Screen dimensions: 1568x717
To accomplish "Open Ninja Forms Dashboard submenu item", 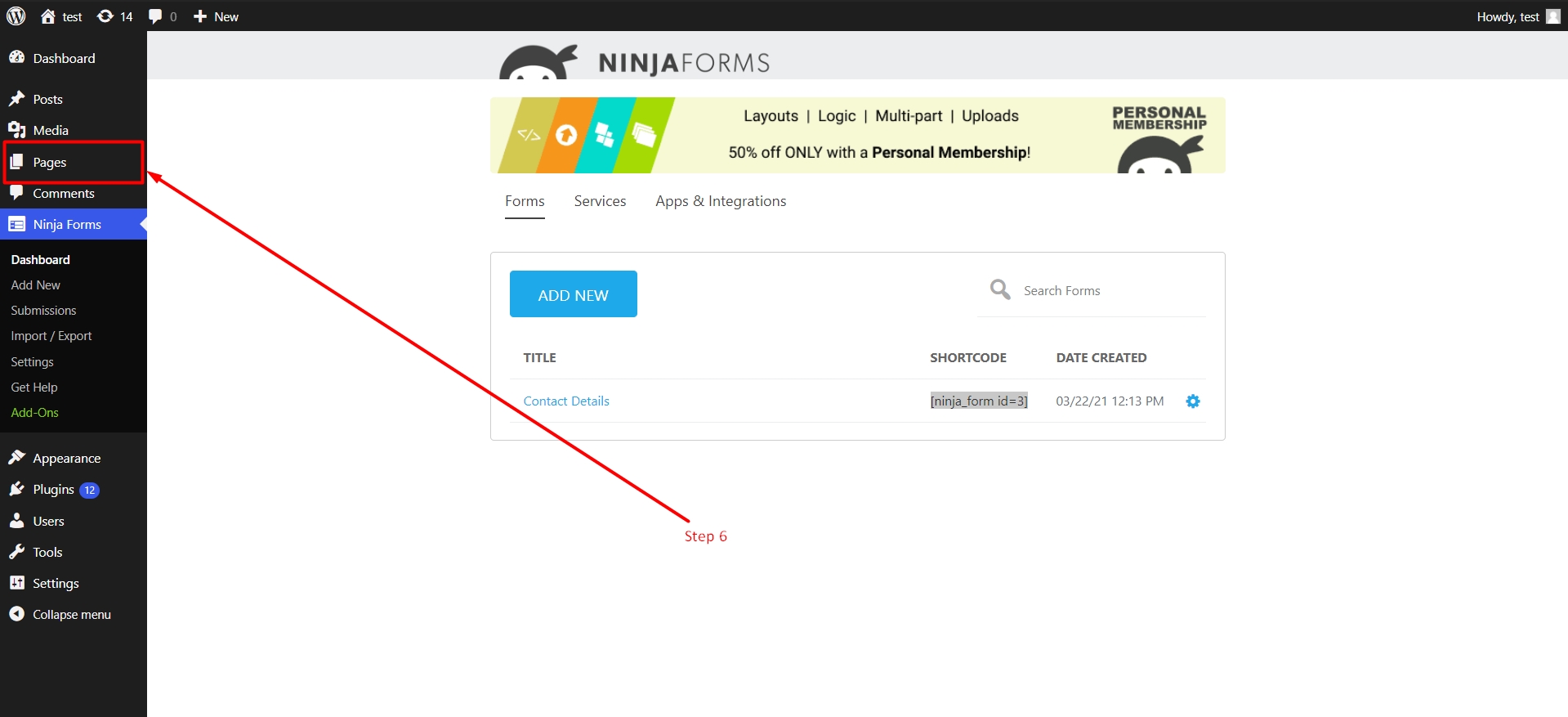I will (x=41, y=259).
